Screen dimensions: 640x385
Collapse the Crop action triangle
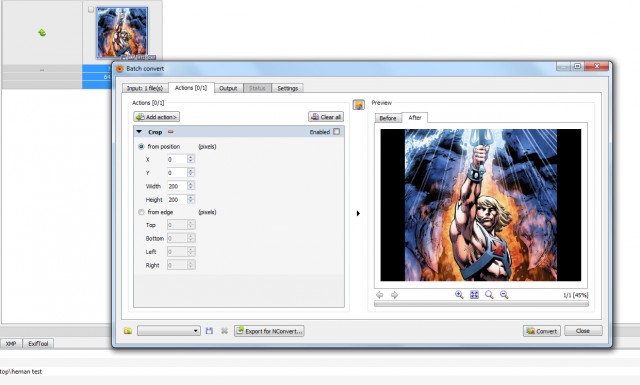(x=139, y=132)
